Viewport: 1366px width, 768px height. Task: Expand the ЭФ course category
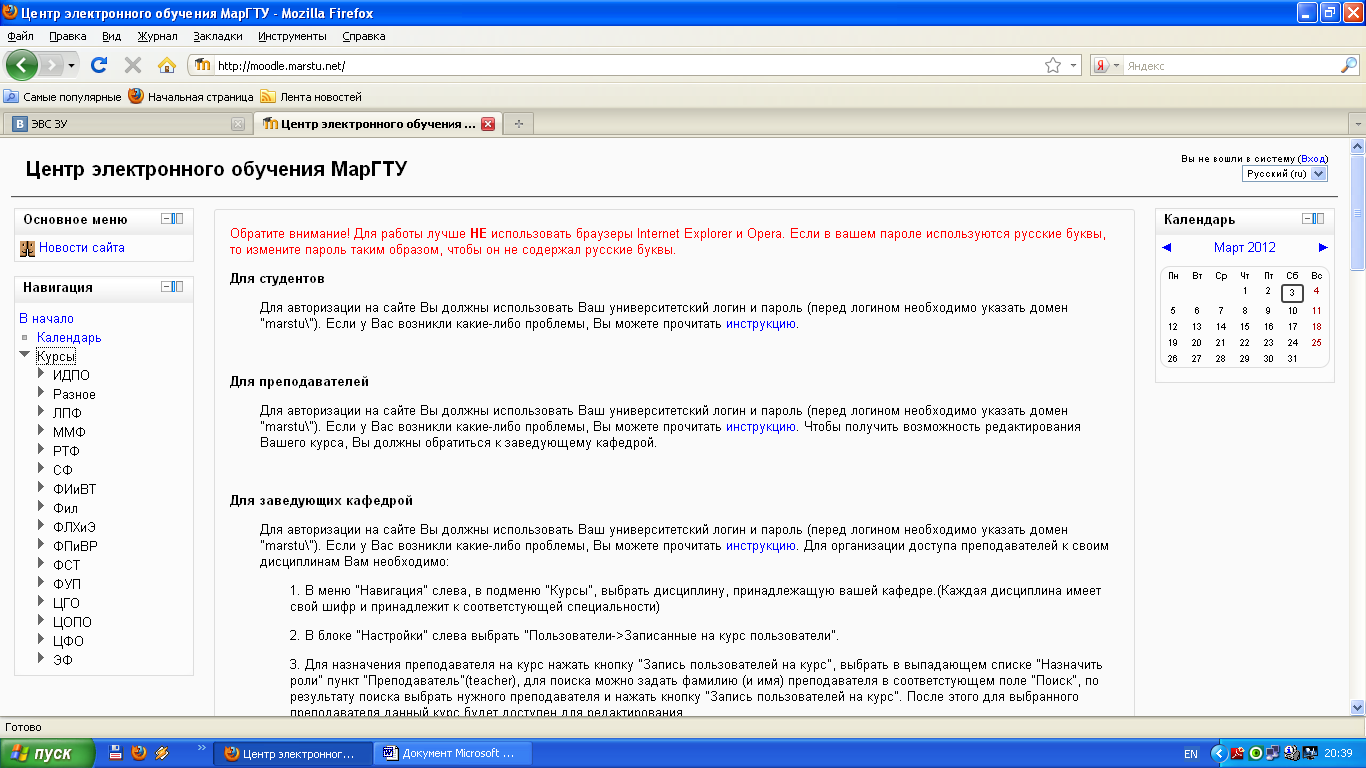pos(42,659)
